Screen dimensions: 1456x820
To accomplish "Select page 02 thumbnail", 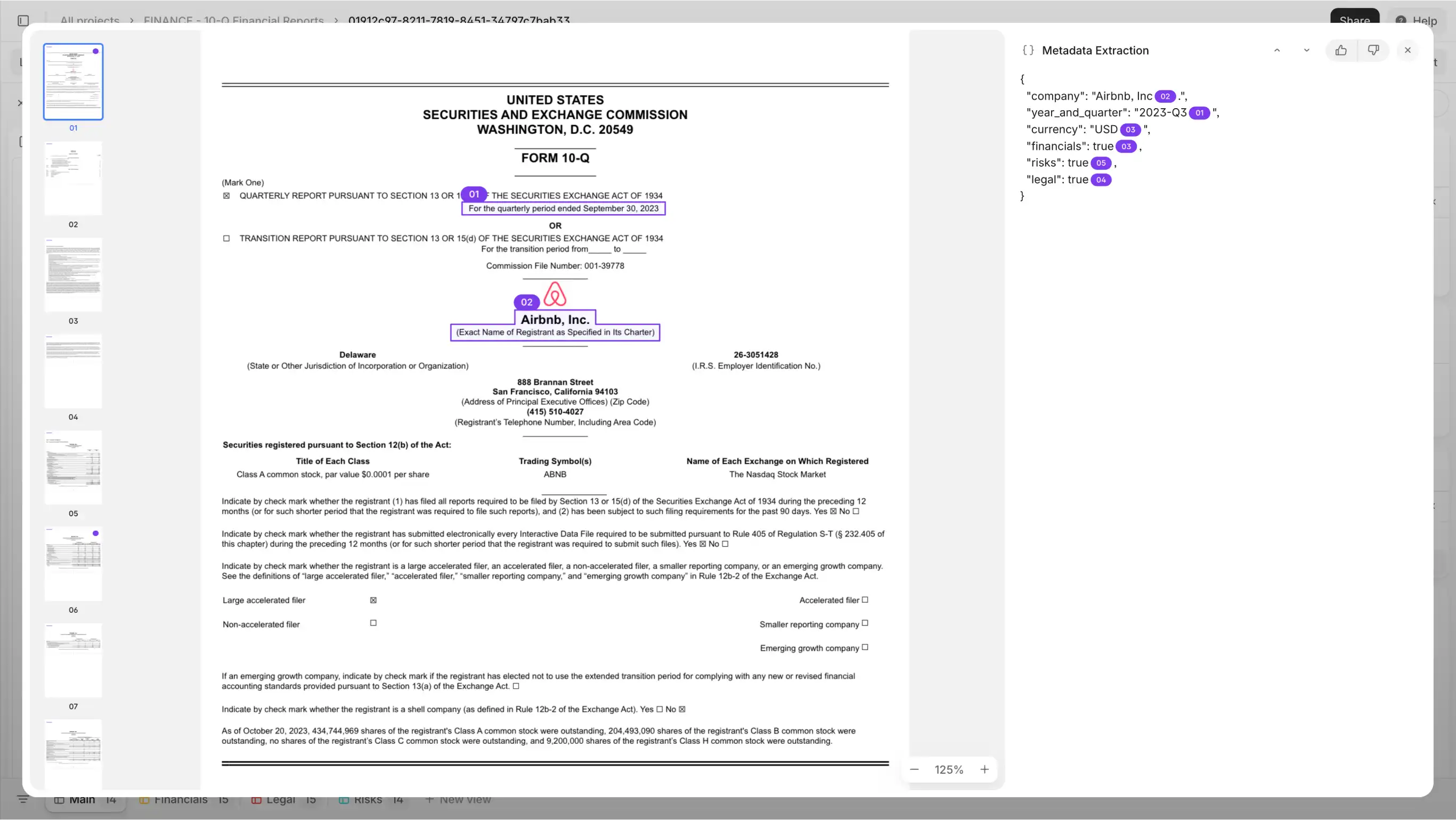I will 73,178.
